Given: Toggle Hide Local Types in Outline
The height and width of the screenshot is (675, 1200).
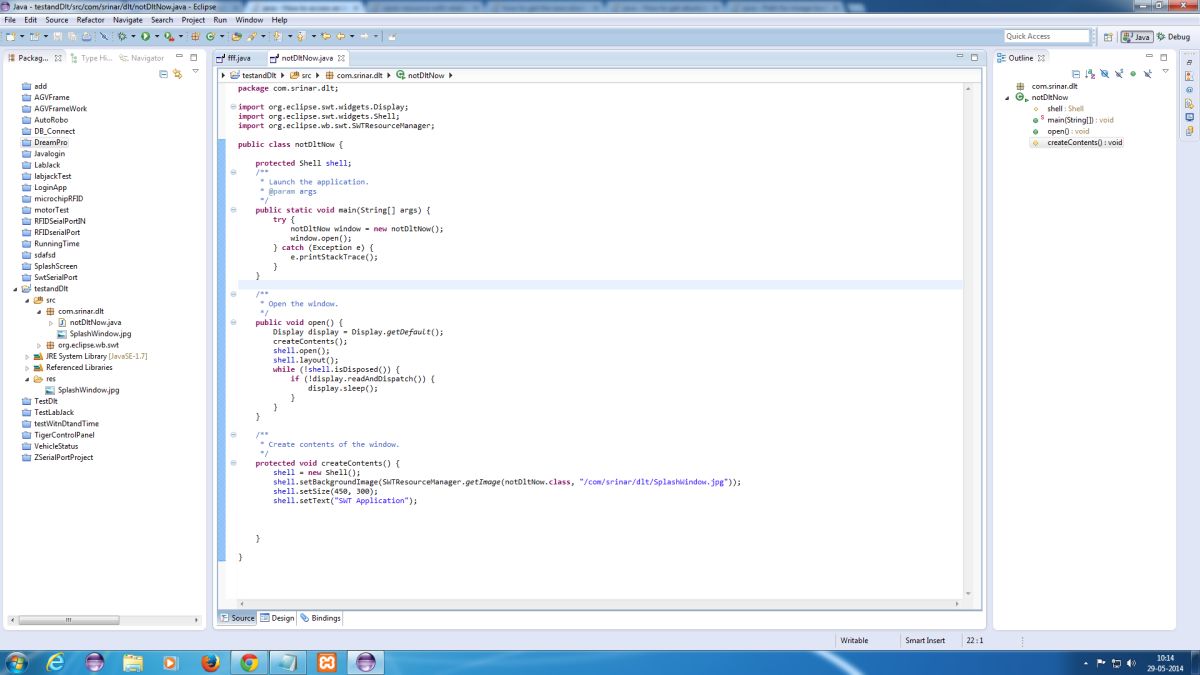Looking at the screenshot, I should (x=1147, y=73).
